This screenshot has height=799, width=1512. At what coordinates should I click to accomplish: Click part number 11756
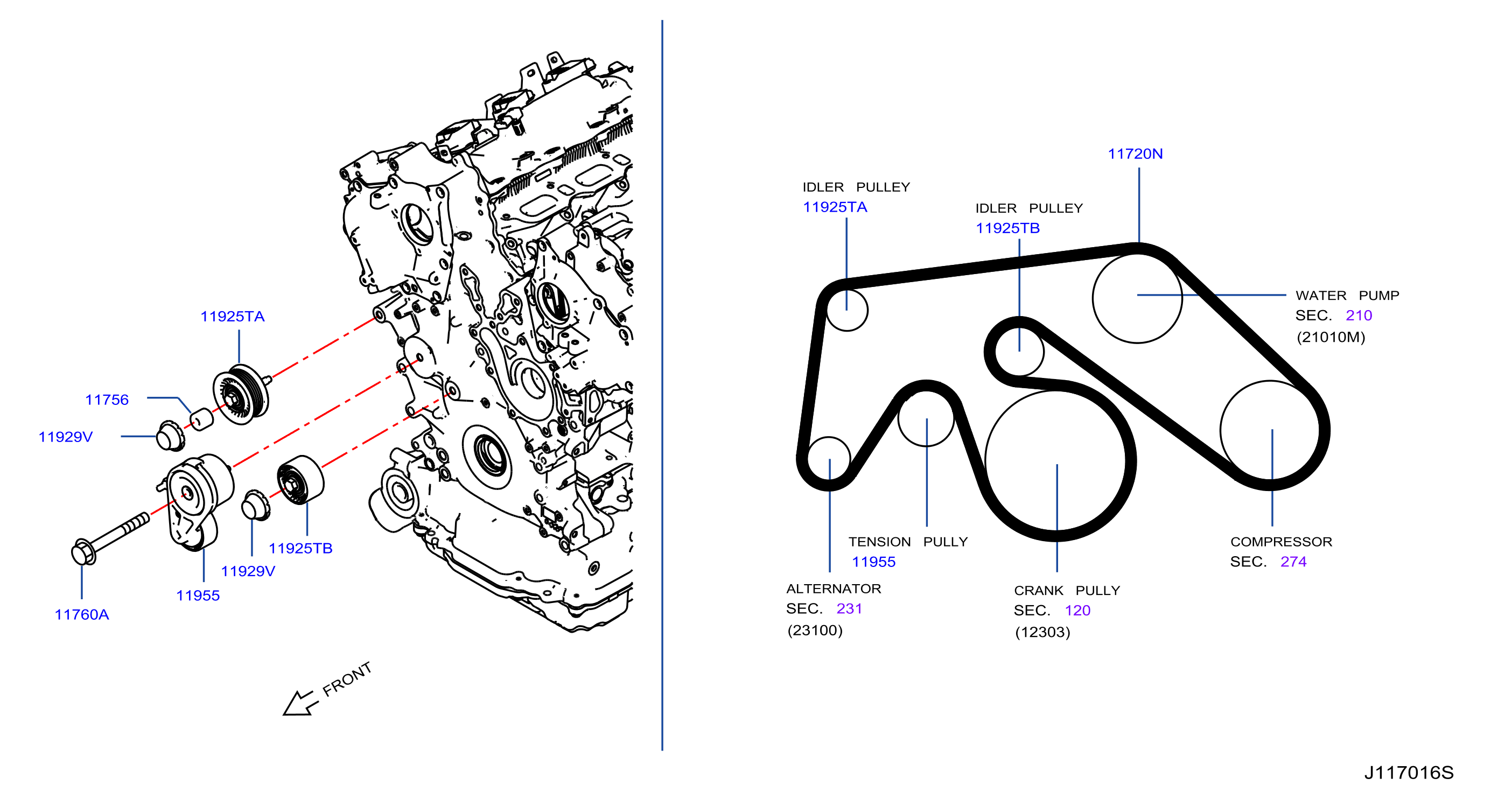tap(106, 400)
